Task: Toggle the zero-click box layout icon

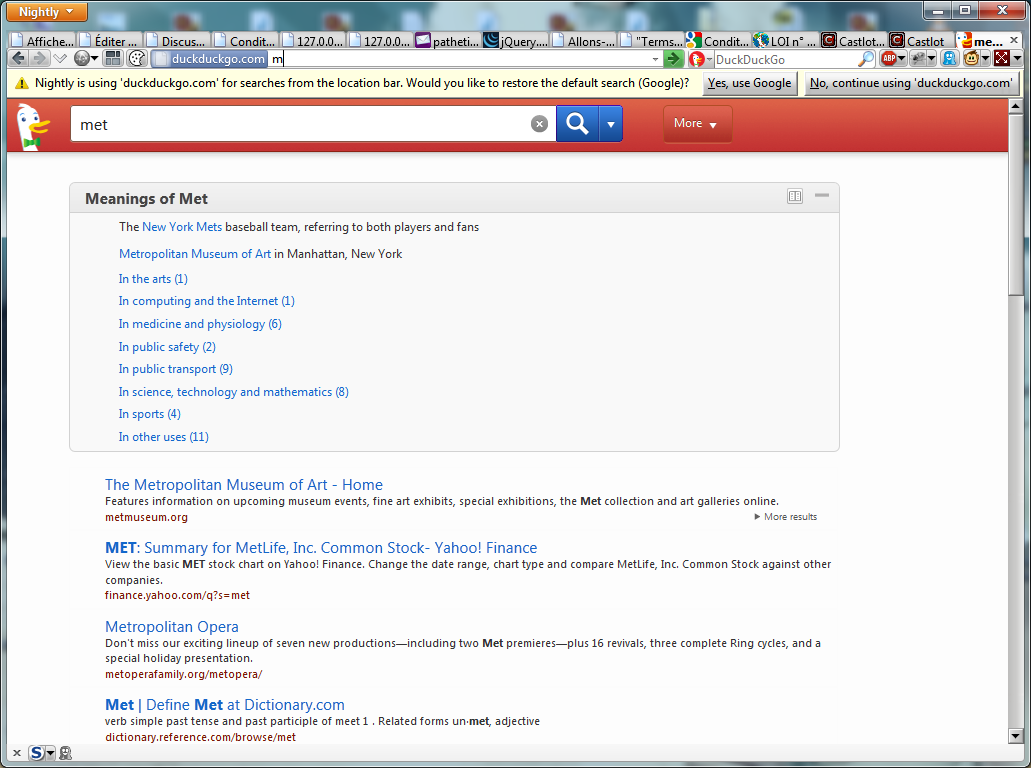Action: (x=795, y=196)
